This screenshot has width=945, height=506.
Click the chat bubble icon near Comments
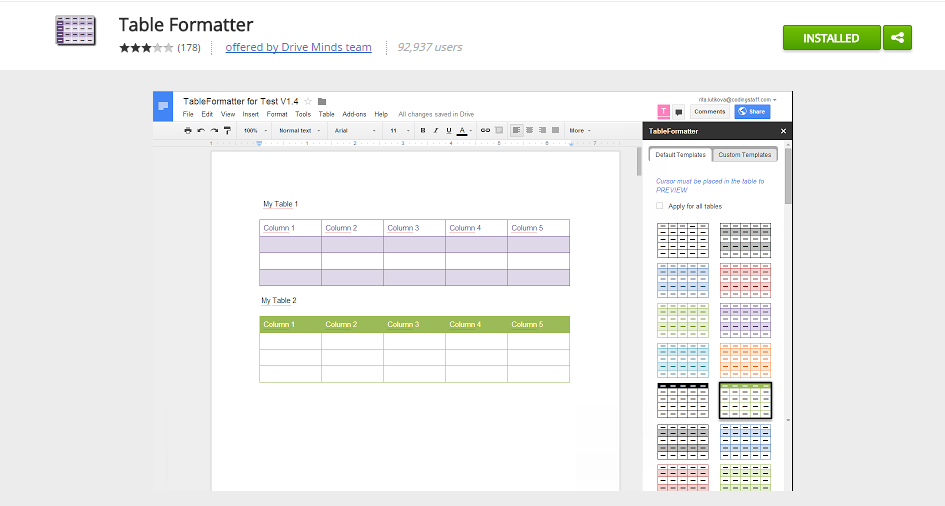(679, 112)
